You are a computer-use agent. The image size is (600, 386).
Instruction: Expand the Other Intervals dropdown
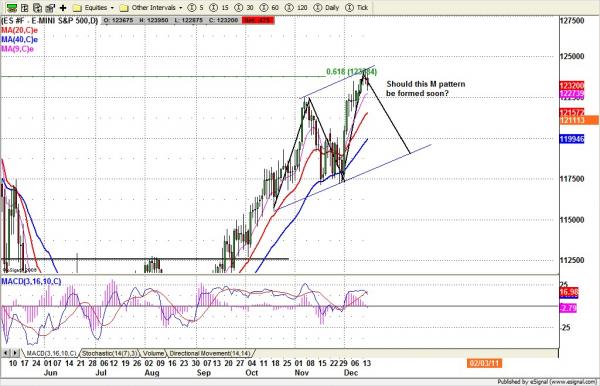(x=151, y=8)
